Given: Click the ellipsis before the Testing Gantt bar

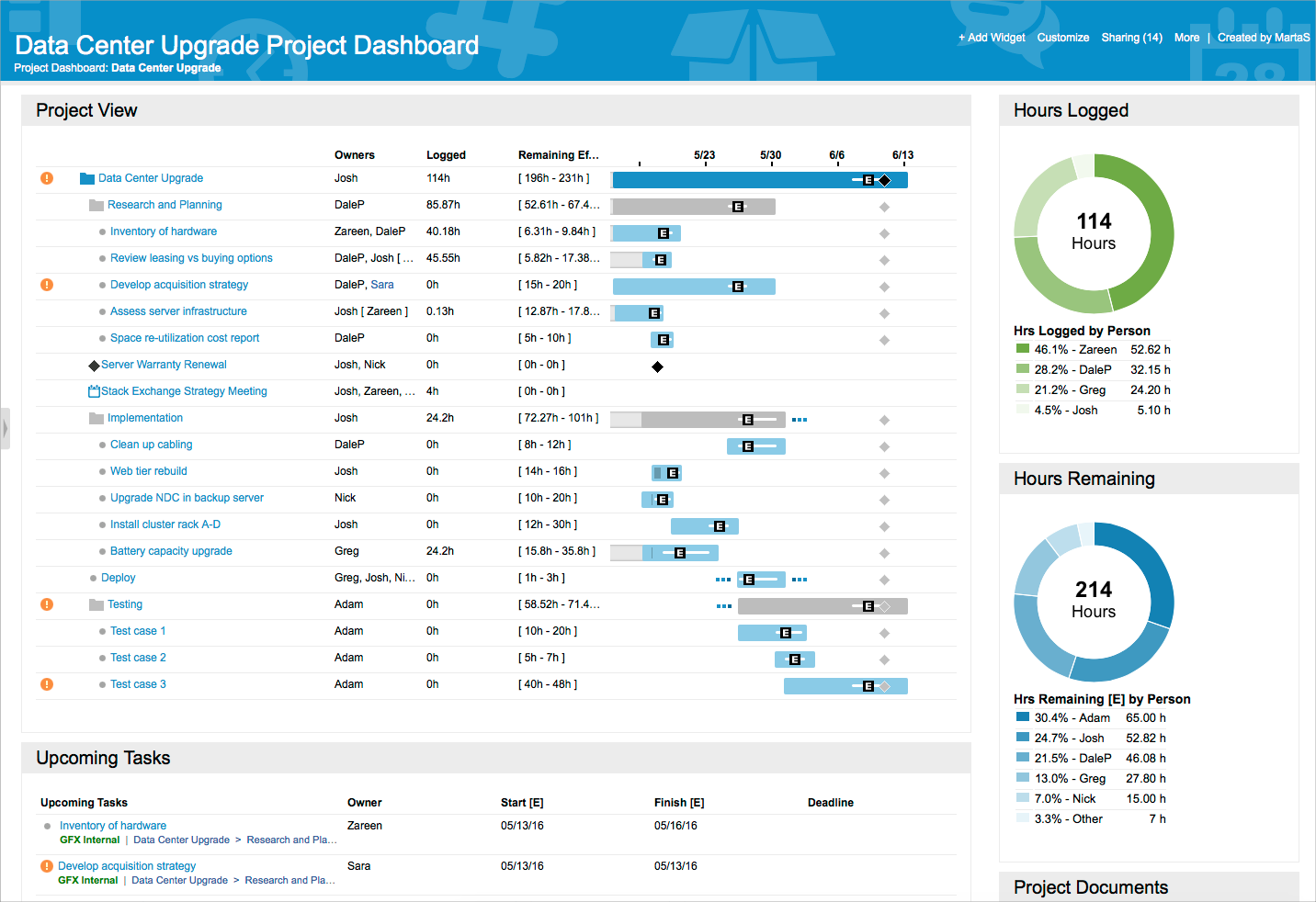Looking at the screenshot, I should point(723,606).
